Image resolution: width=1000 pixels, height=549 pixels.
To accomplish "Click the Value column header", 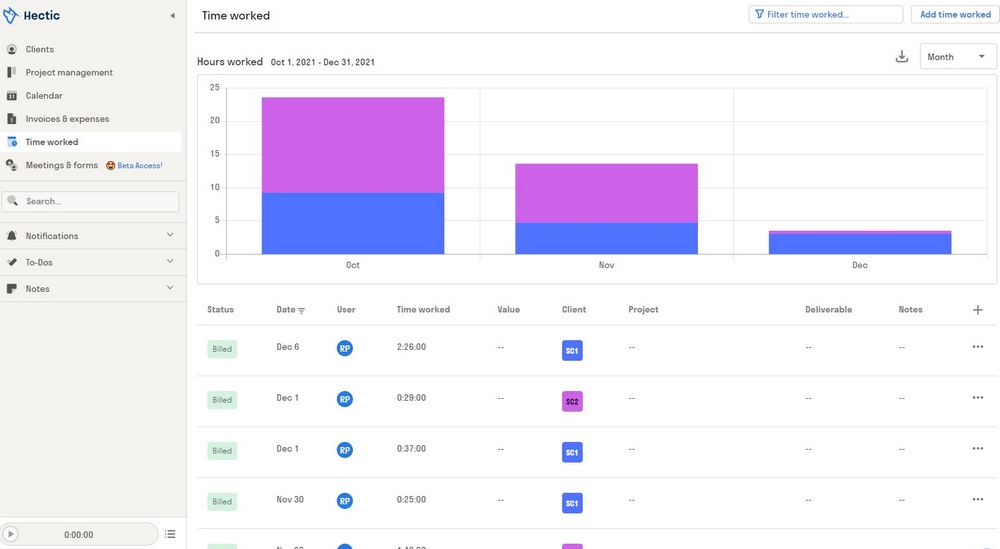I will pyautogui.click(x=508, y=310).
